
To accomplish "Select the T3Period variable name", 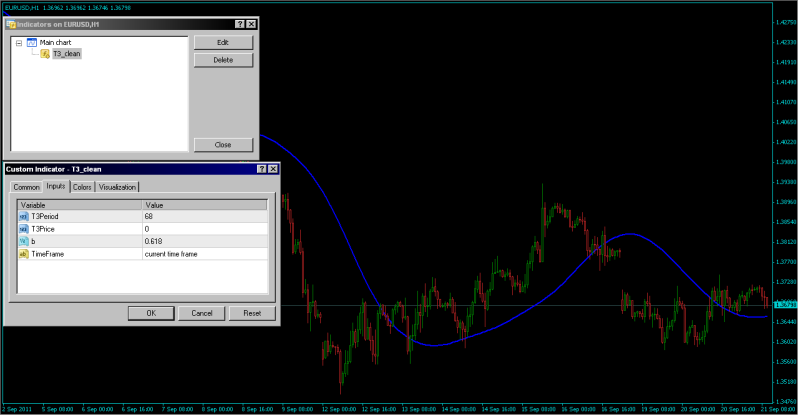I will tap(45, 216).
